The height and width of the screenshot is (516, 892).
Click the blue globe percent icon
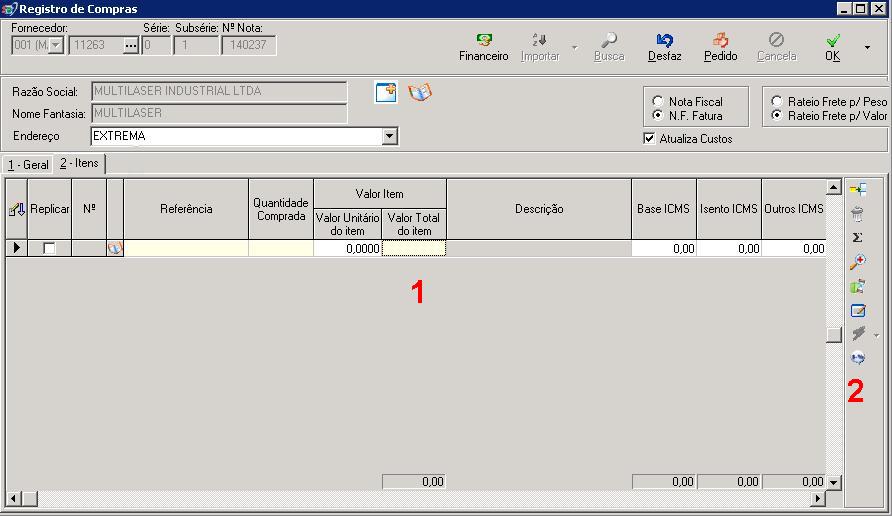(858, 358)
